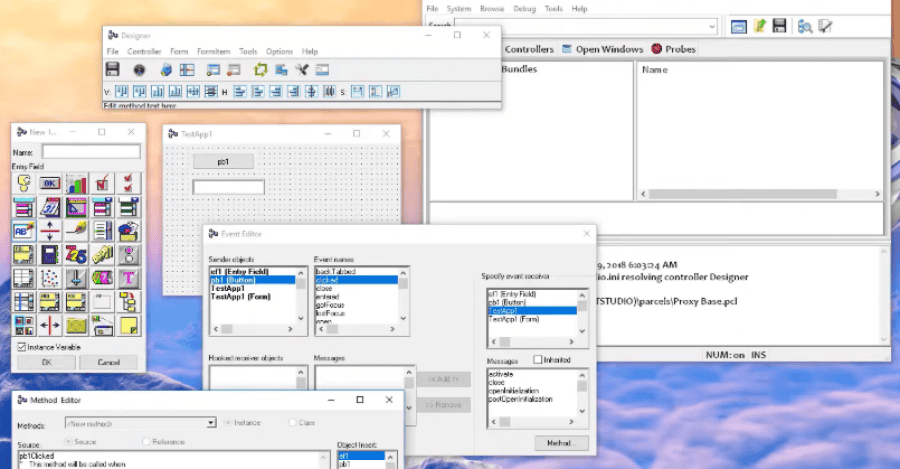The image size is (900, 469).
Task: Click the magnifier search icon in main toolbar
Action: [805, 26]
